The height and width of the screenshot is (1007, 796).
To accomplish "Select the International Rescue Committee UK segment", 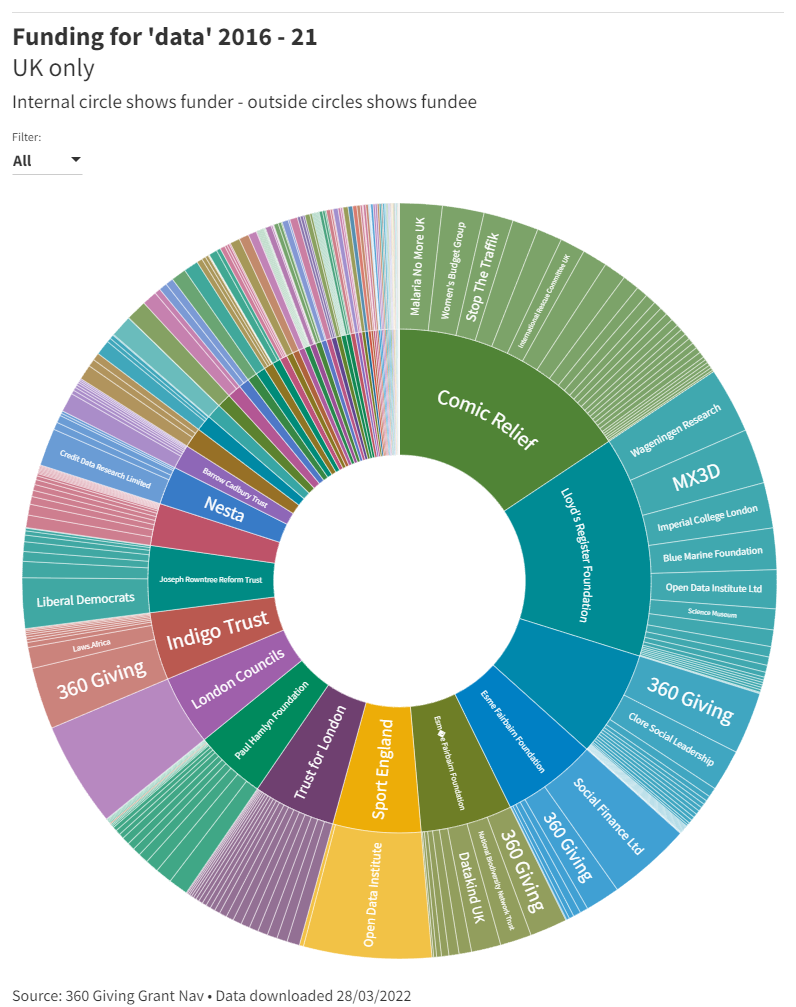I will tap(545, 301).
